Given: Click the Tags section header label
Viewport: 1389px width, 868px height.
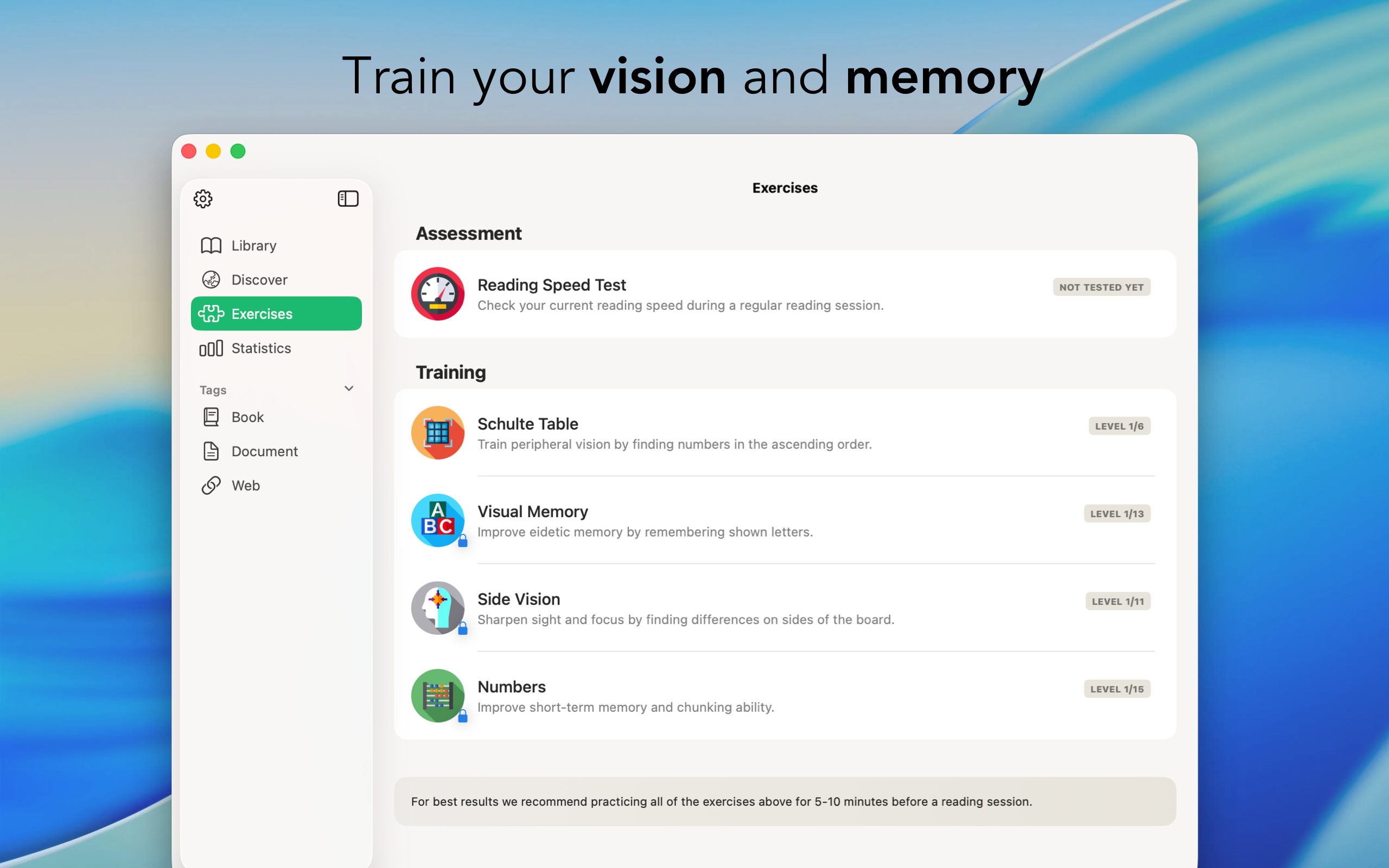Looking at the screenshot, I should click(213, 390).
